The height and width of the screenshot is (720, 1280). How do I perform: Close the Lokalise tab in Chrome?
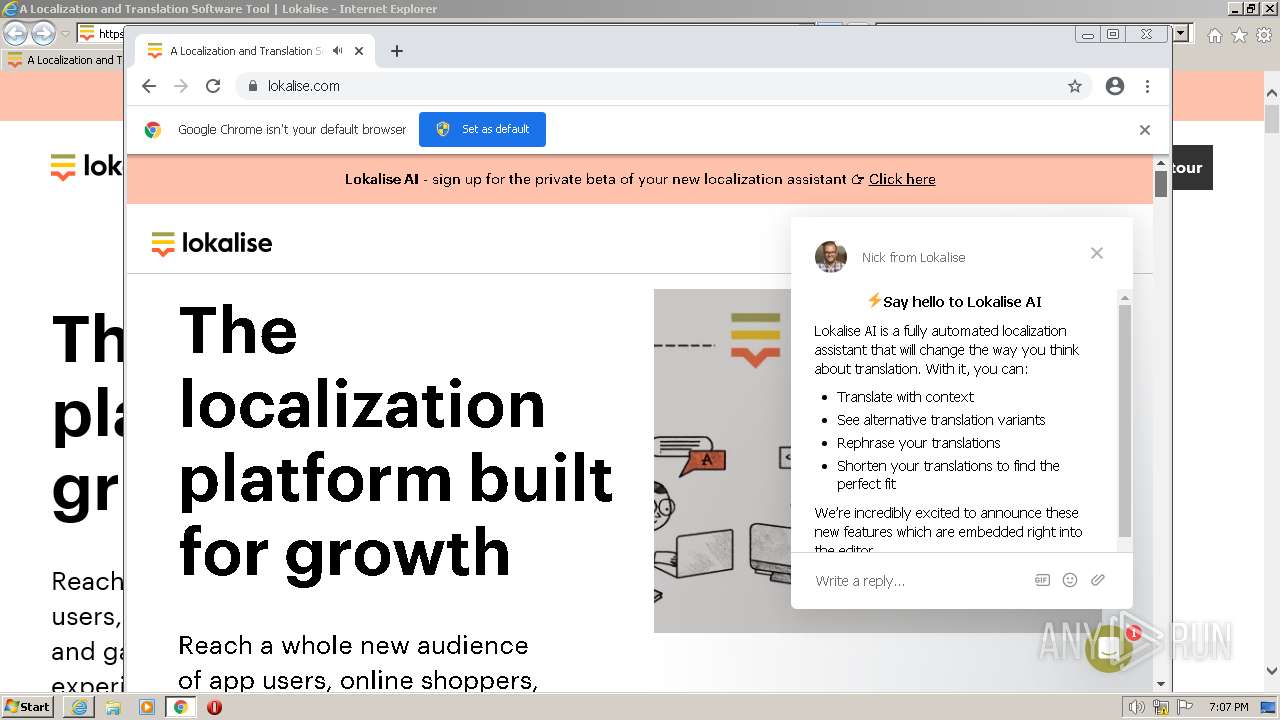tap(359, 51)
